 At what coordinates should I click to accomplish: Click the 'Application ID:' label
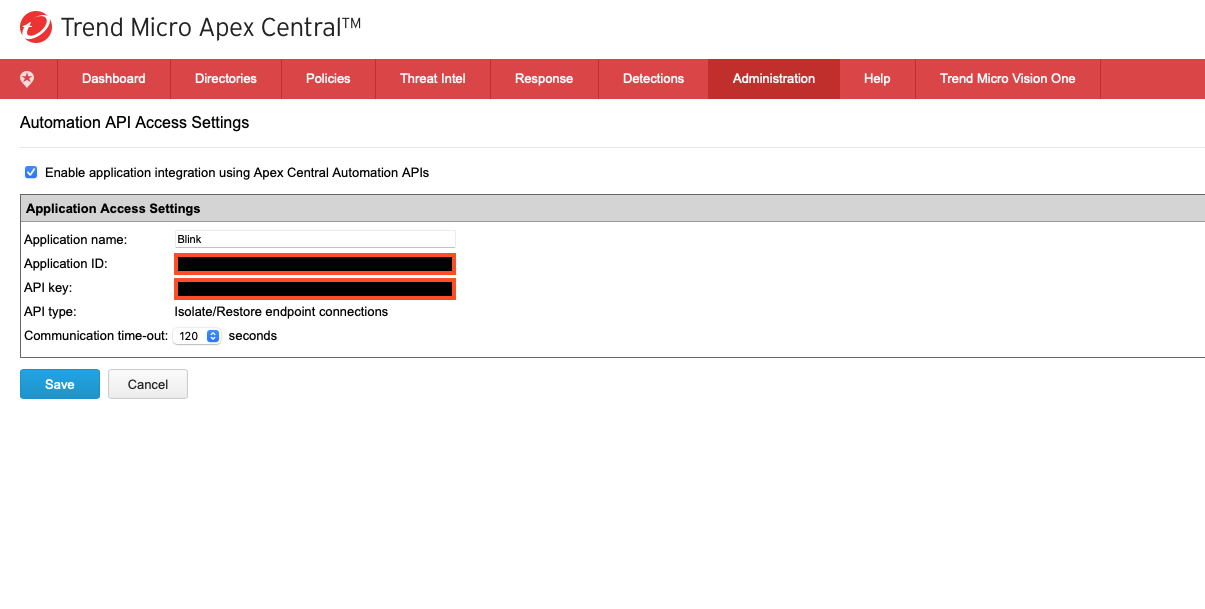(65, 264)
